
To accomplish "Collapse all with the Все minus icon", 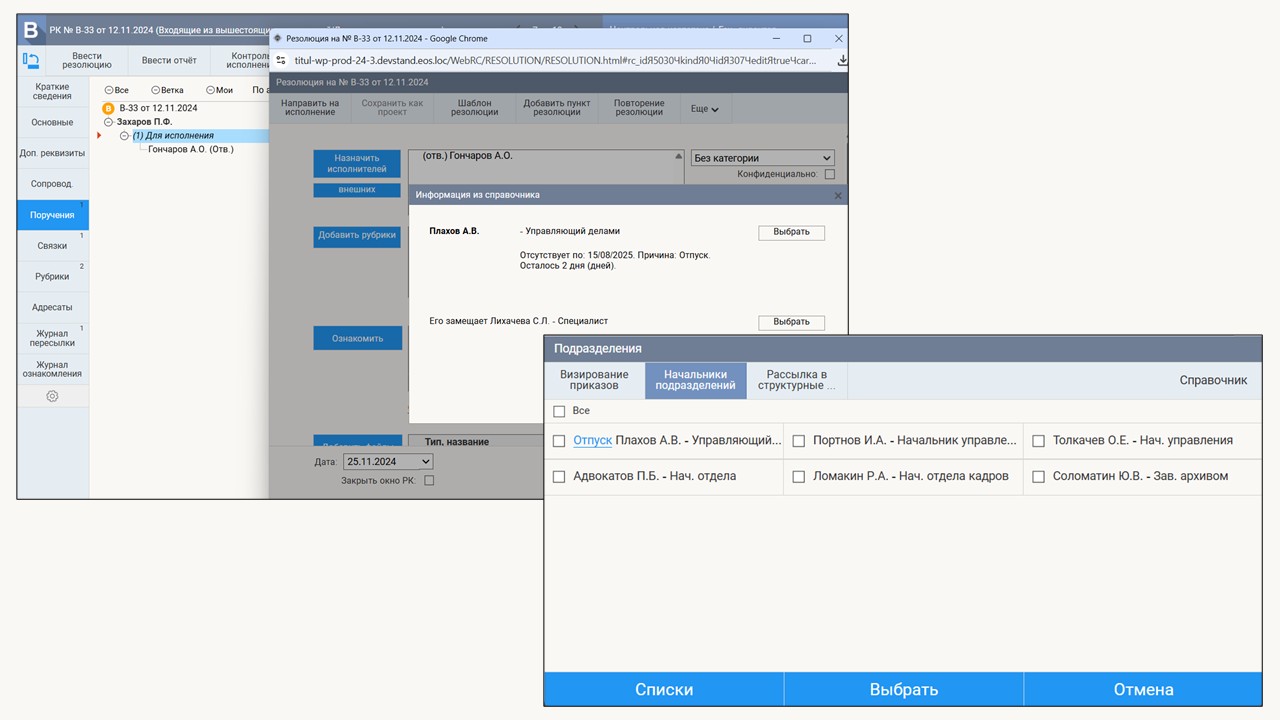I will [109, 90].
